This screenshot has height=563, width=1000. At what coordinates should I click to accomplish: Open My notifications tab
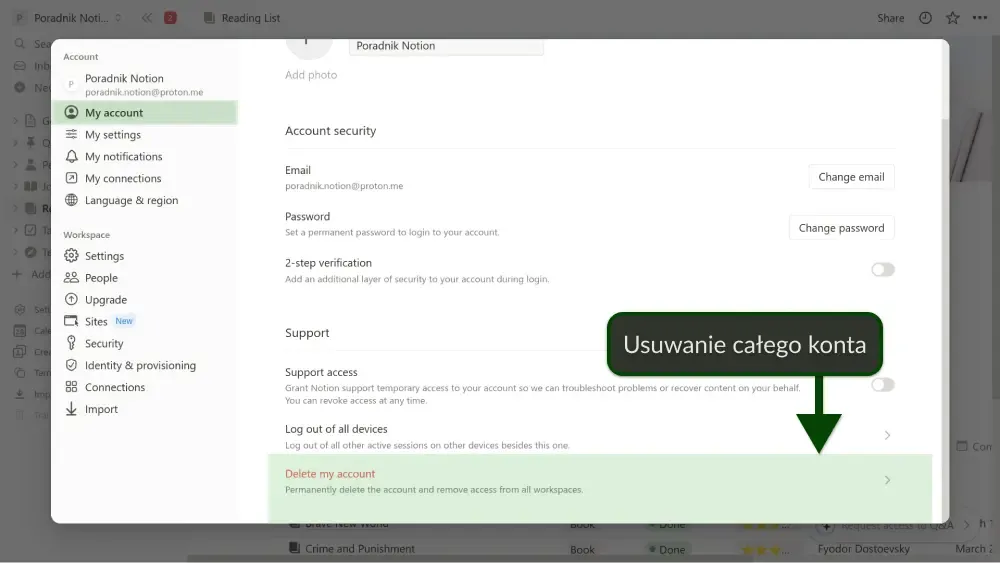[145, 156]
